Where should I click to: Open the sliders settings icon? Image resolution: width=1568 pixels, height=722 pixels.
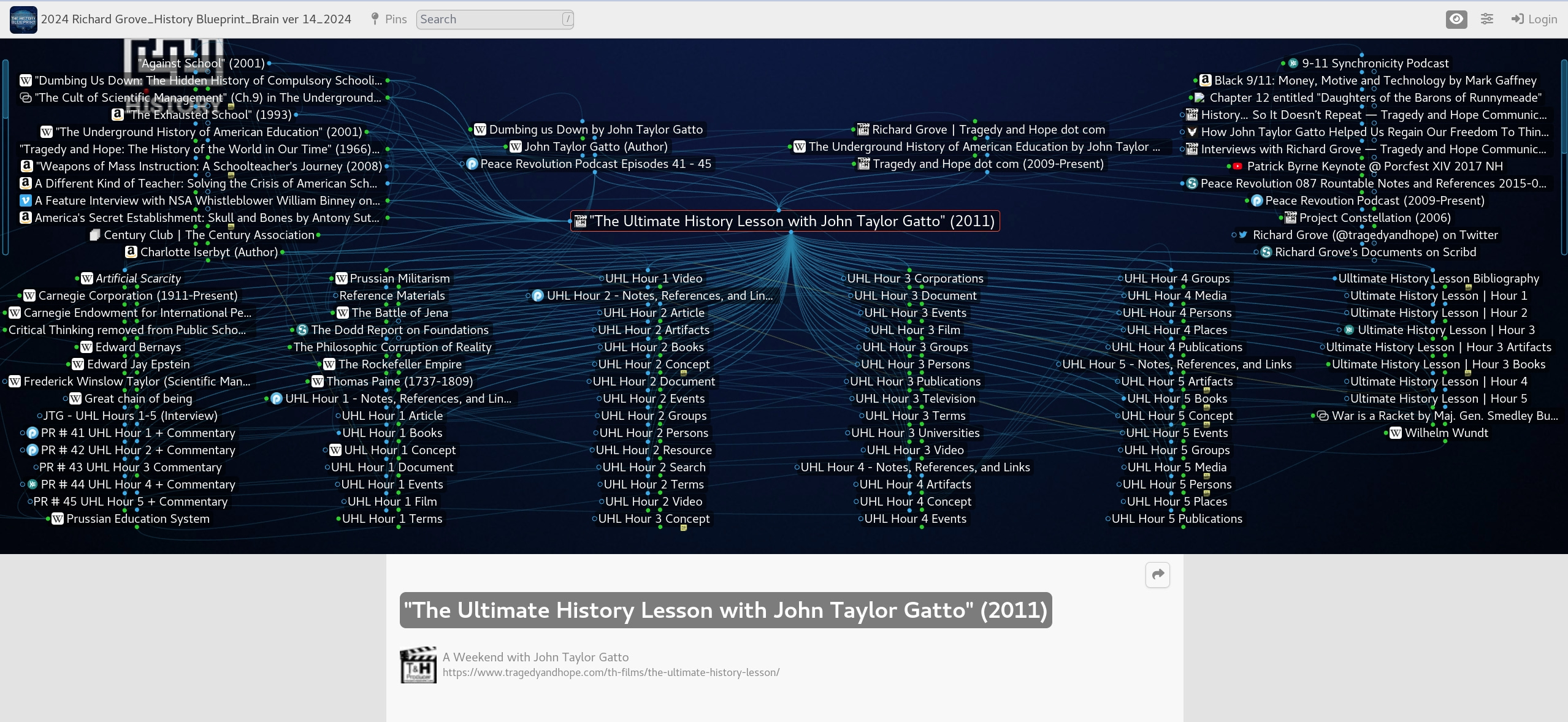[x=1487, y=19]
